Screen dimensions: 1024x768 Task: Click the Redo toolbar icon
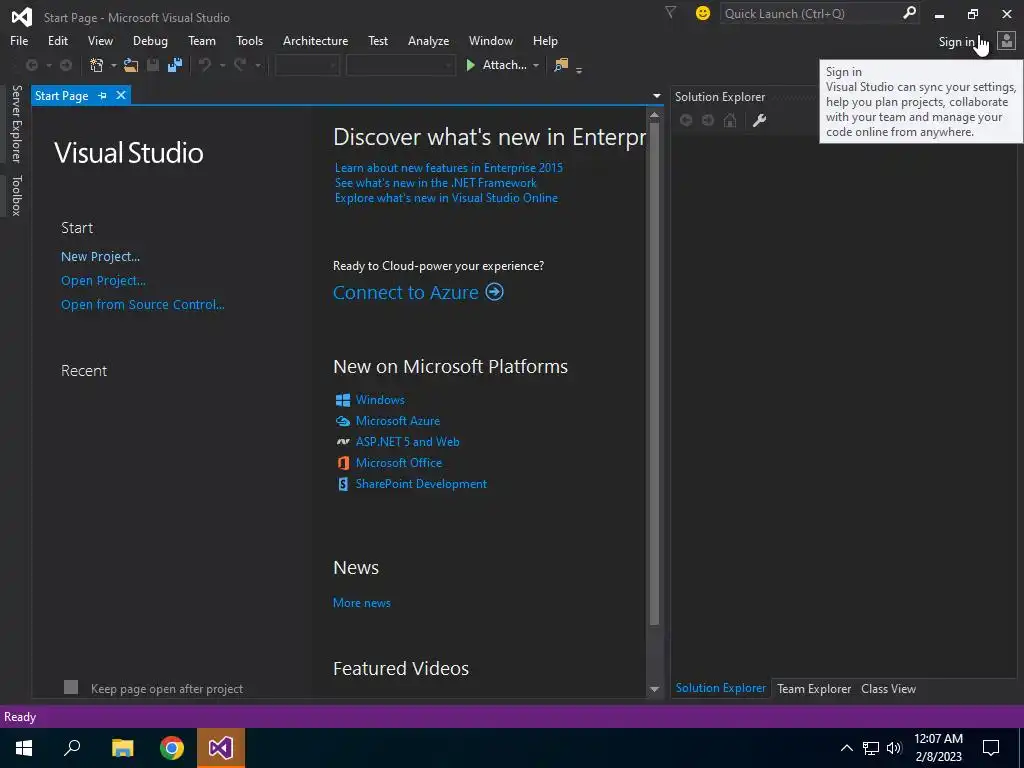pyautogui.click(x=240, y=65)
